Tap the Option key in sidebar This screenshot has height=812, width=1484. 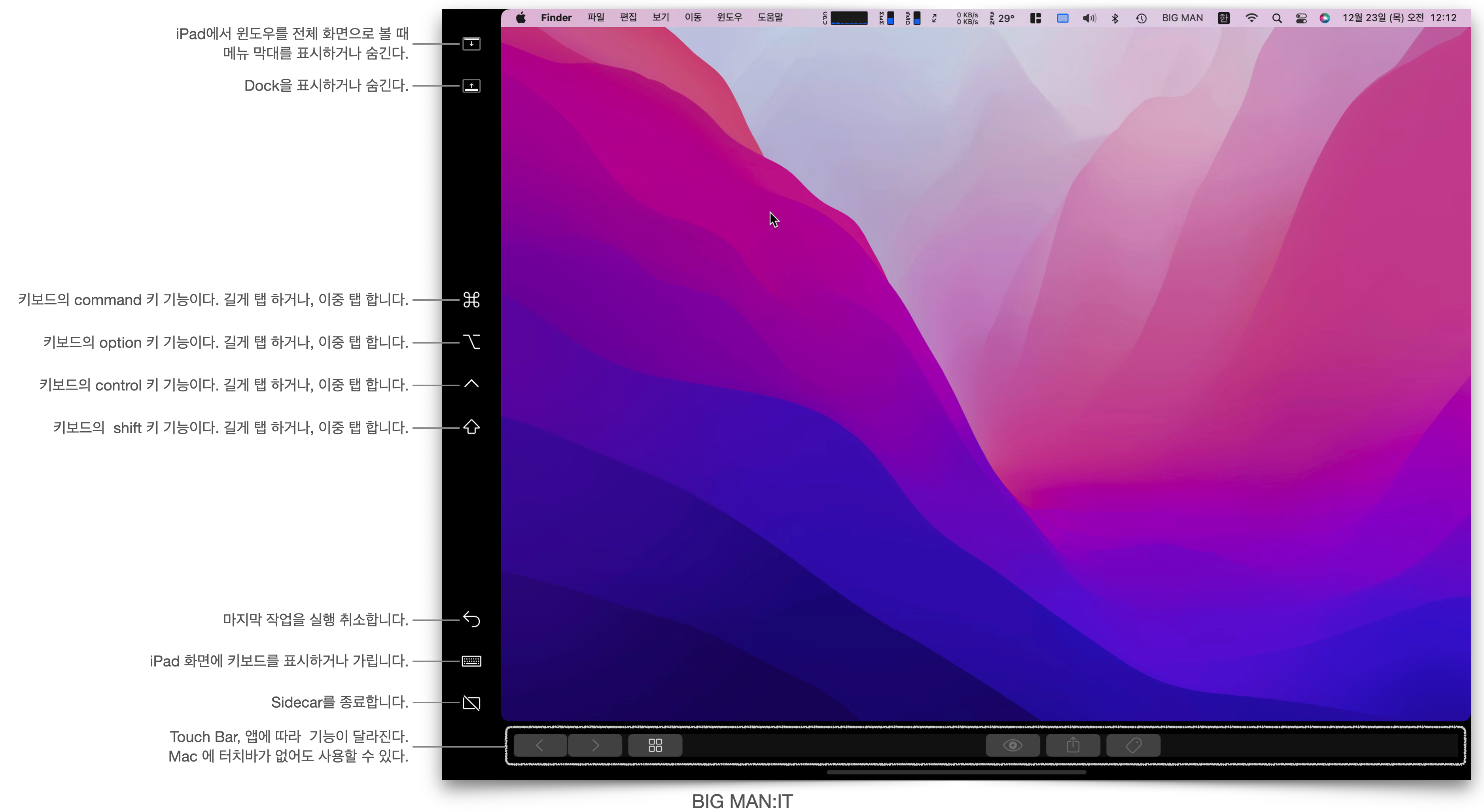click(x=471, y=342)
